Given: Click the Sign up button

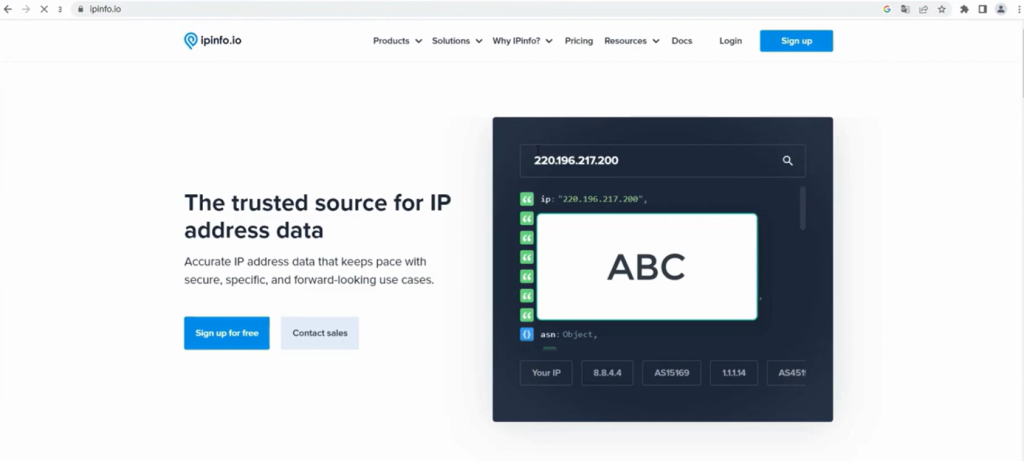Looking at the screenshot, I should [796, 40].
